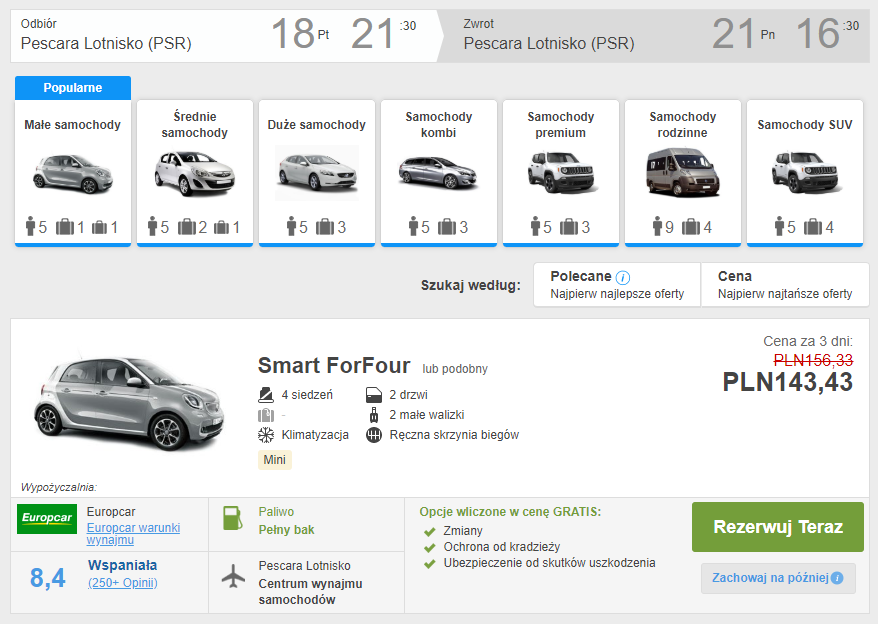
Task: Show the Samochody SUV category
Action: click(x=805, y=173)
